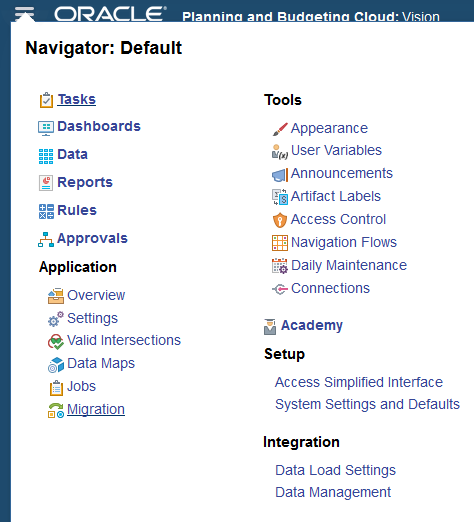Open the Reports menu entry

pyautogui.click(x=85, y=182)
